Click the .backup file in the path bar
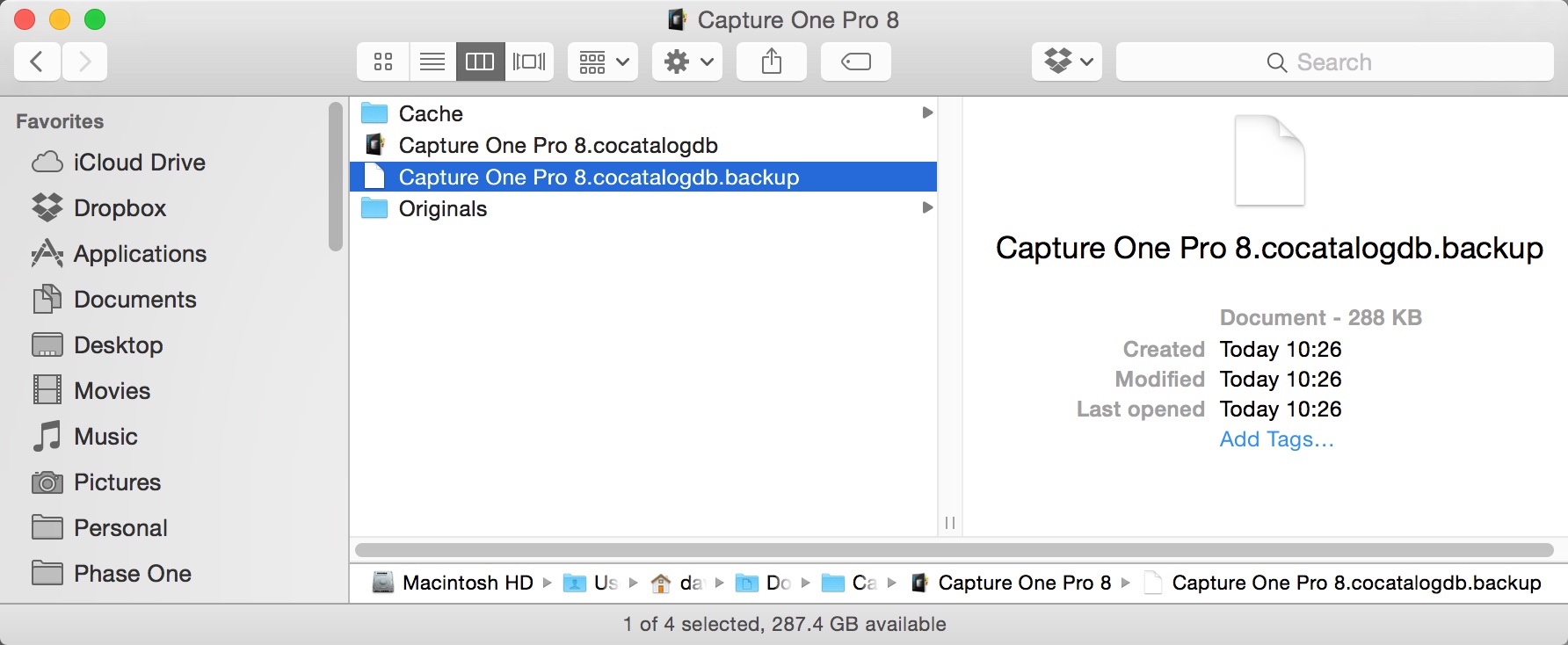The image size is (1568, 645). tap(1342, 583)
